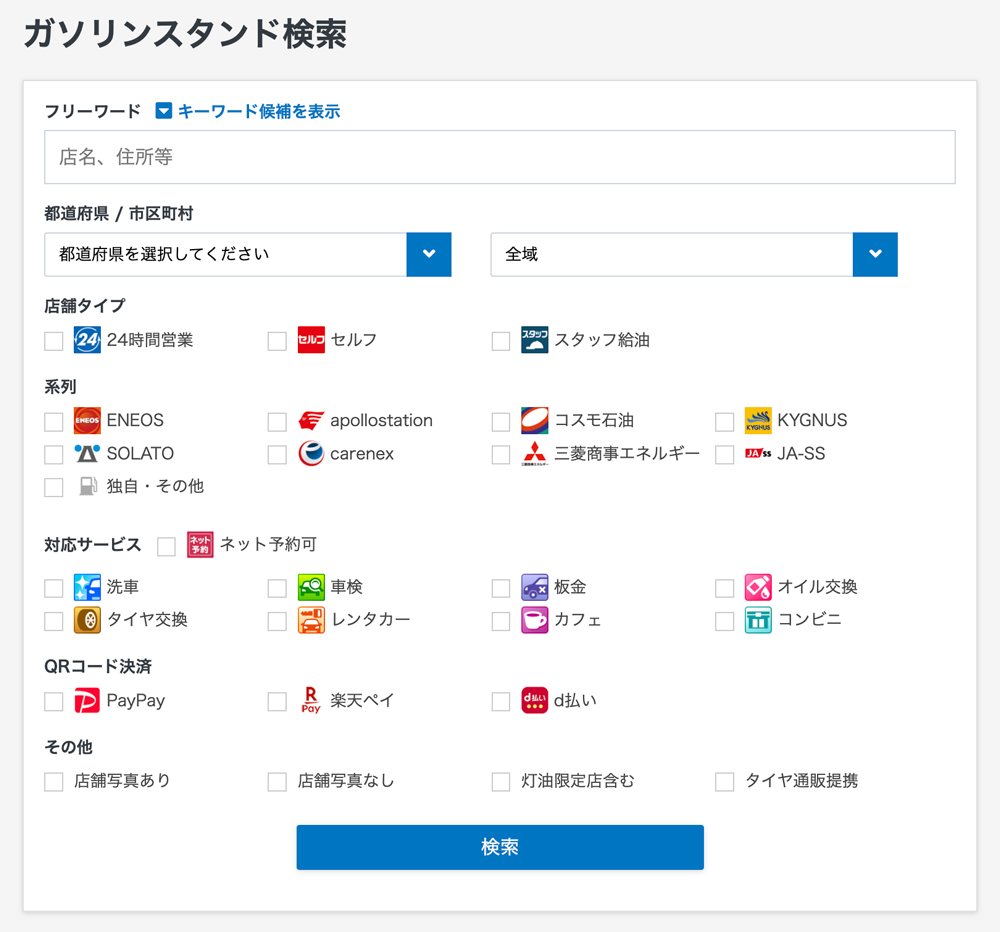The width and height of the screenshot is (1000, 932).
Task: Check the 店舗写真あり checkbox
Action: (54, 782)
